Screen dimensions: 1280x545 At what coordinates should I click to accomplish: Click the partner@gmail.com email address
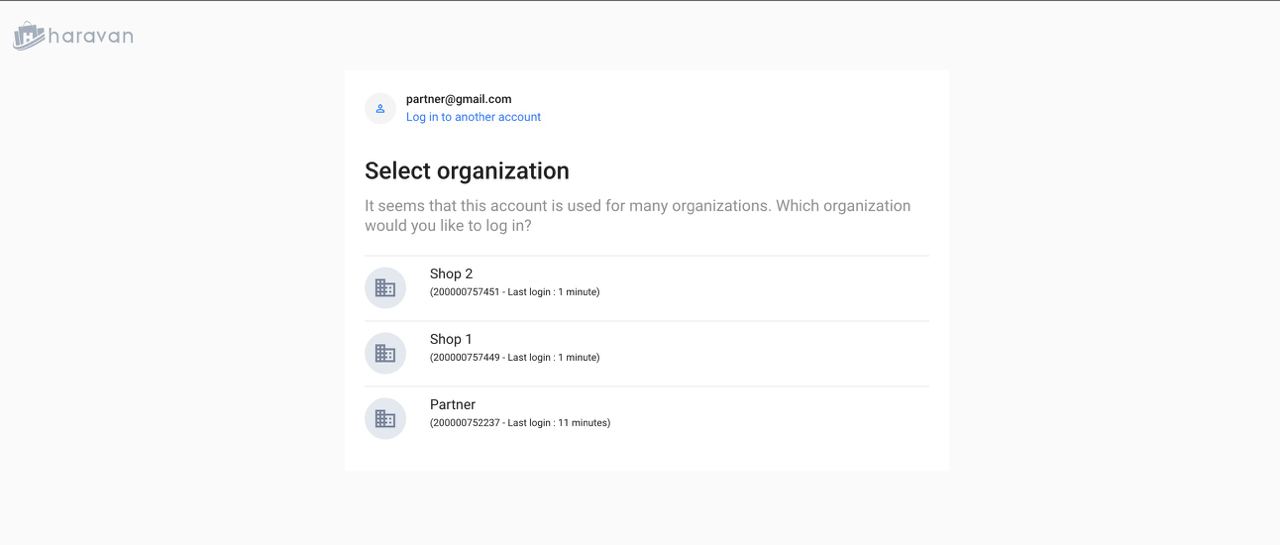(x=458, y=99)
